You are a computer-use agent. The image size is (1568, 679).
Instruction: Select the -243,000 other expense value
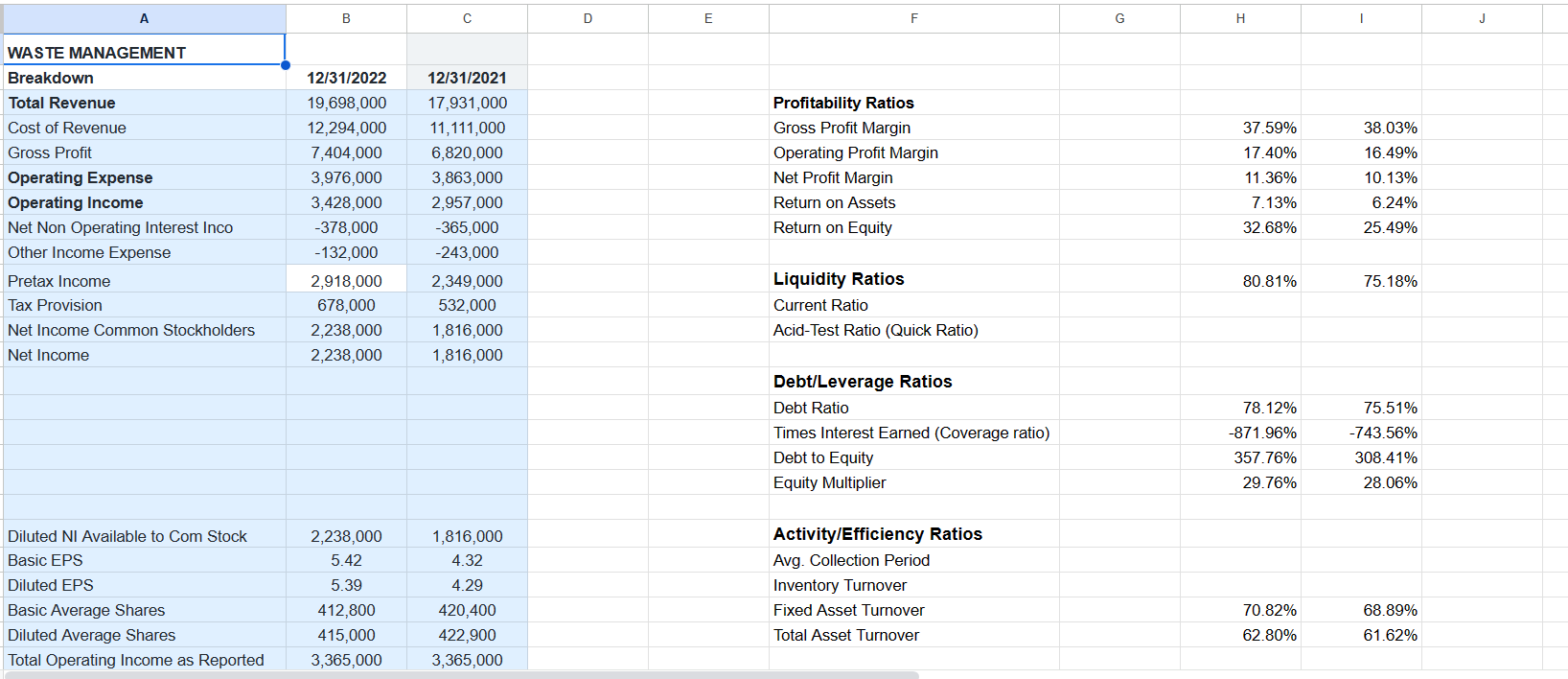(467, 252)
